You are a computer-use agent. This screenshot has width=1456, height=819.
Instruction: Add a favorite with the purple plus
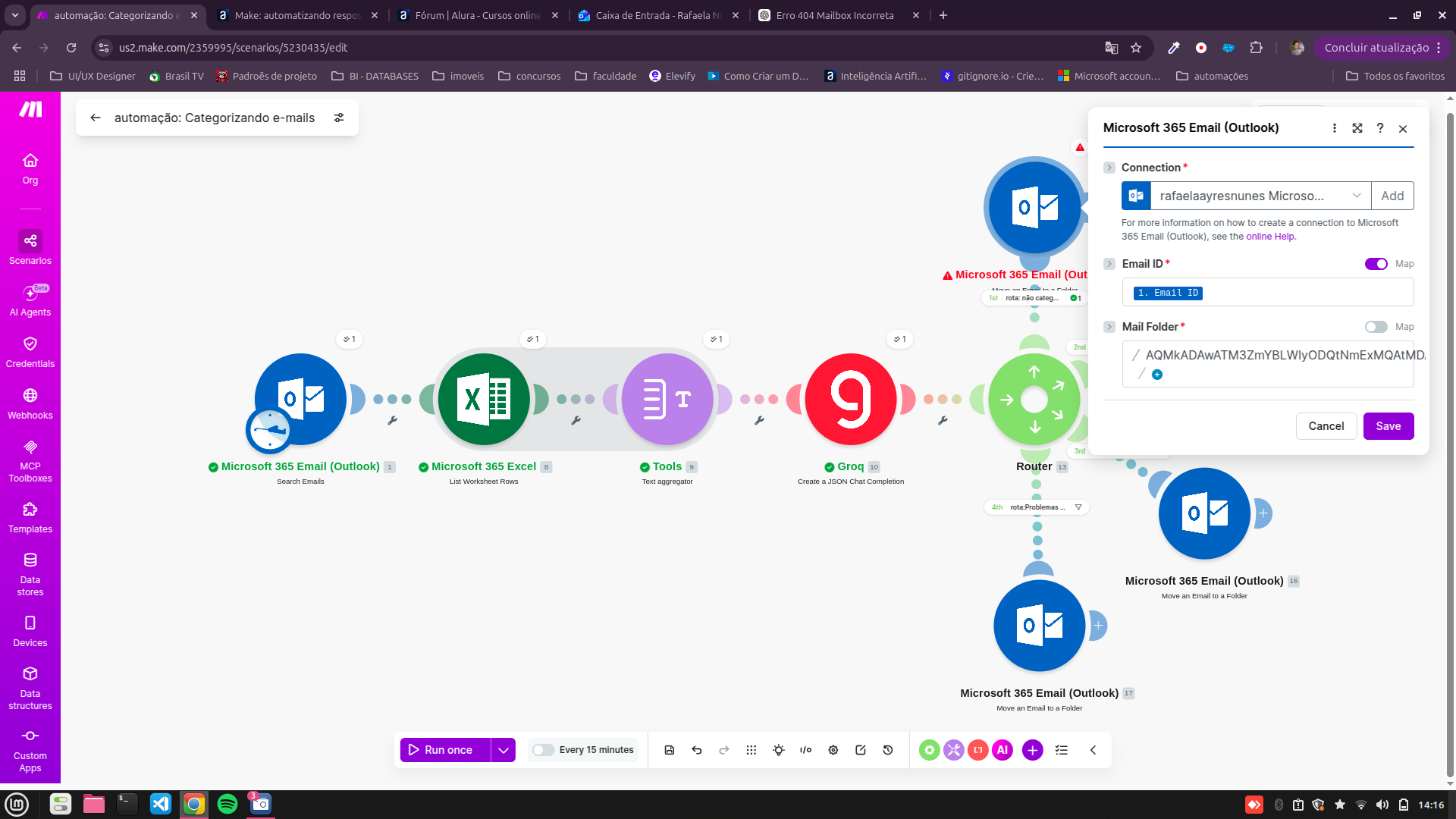point(1033,750)
